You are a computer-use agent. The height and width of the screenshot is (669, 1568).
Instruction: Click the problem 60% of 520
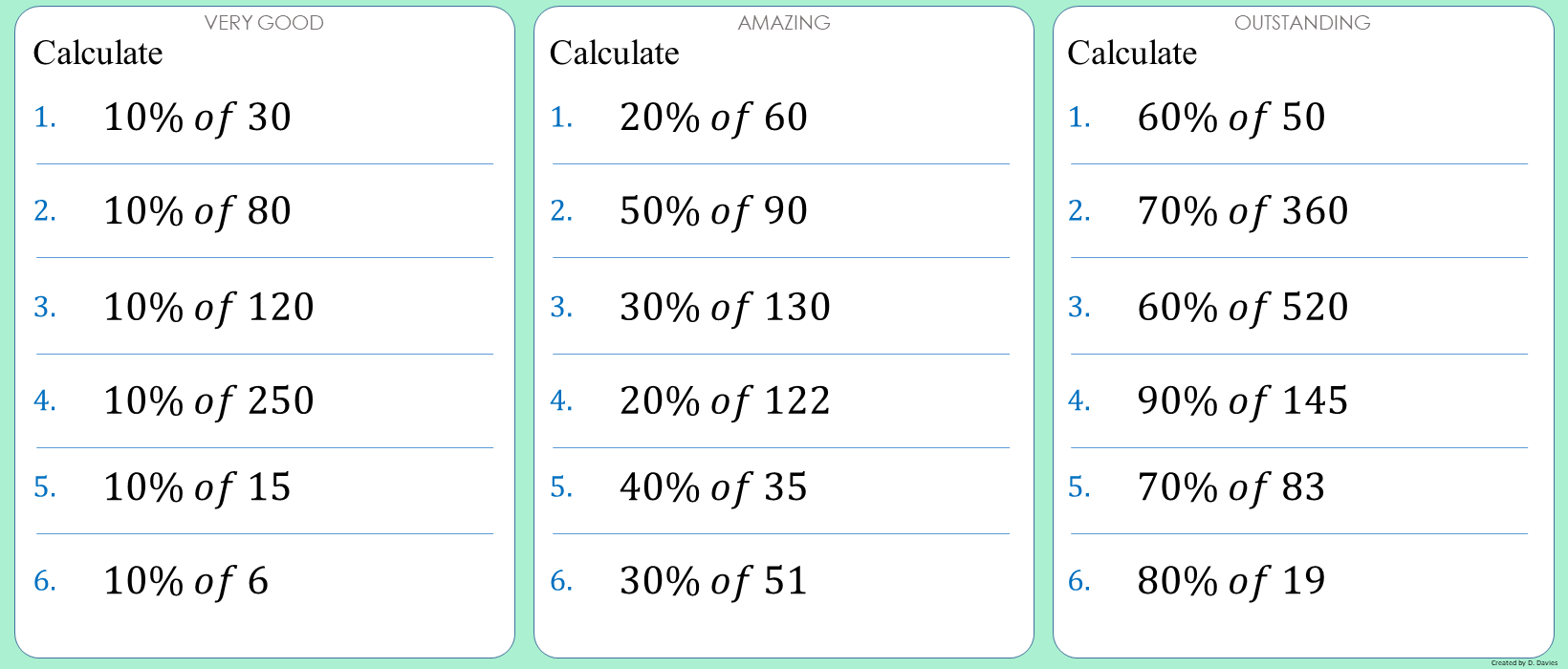(1242, 308)
